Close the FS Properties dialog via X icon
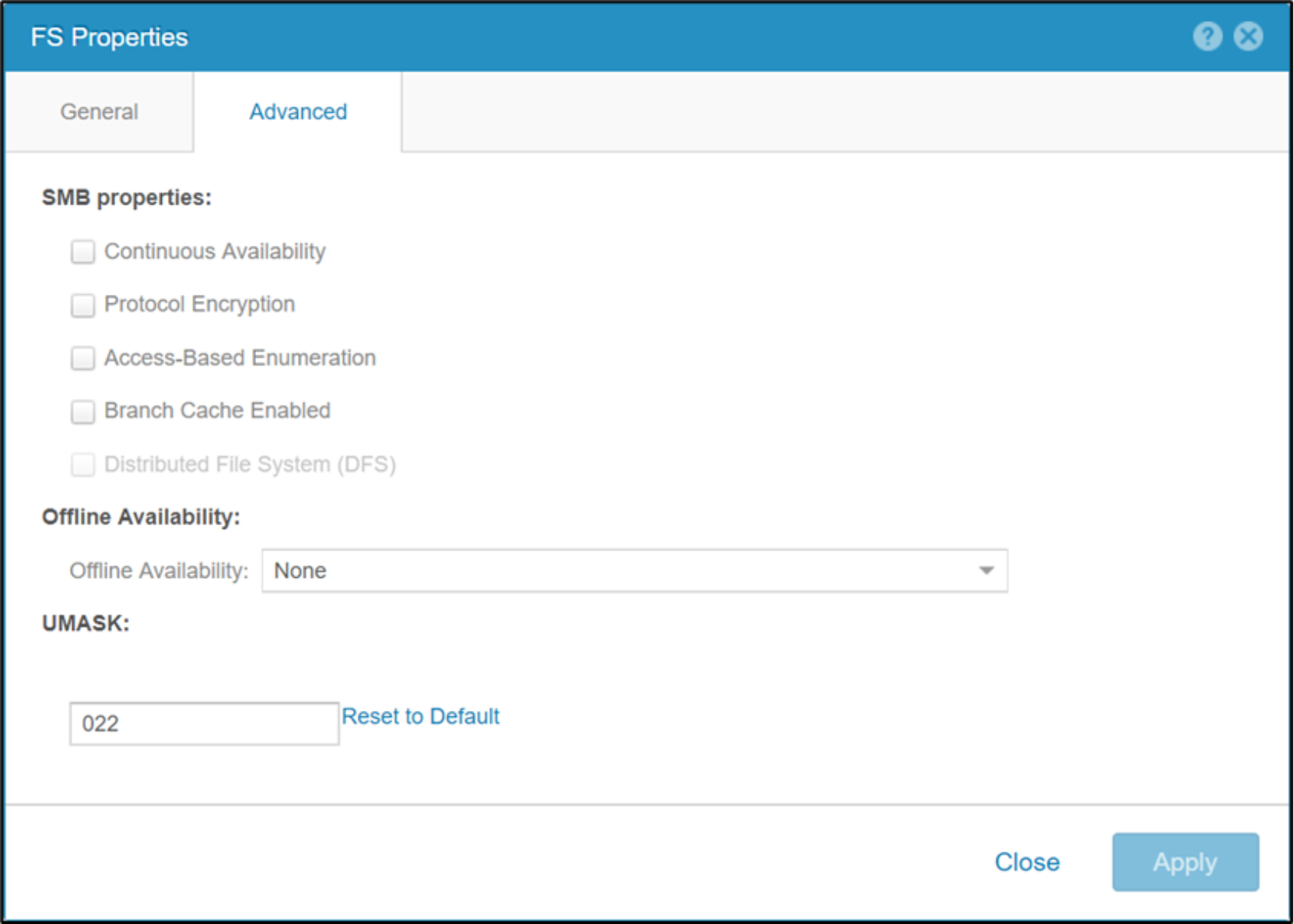This screenshot has width=1294, height=924. pyautogui.click(x=1248, y=37)
